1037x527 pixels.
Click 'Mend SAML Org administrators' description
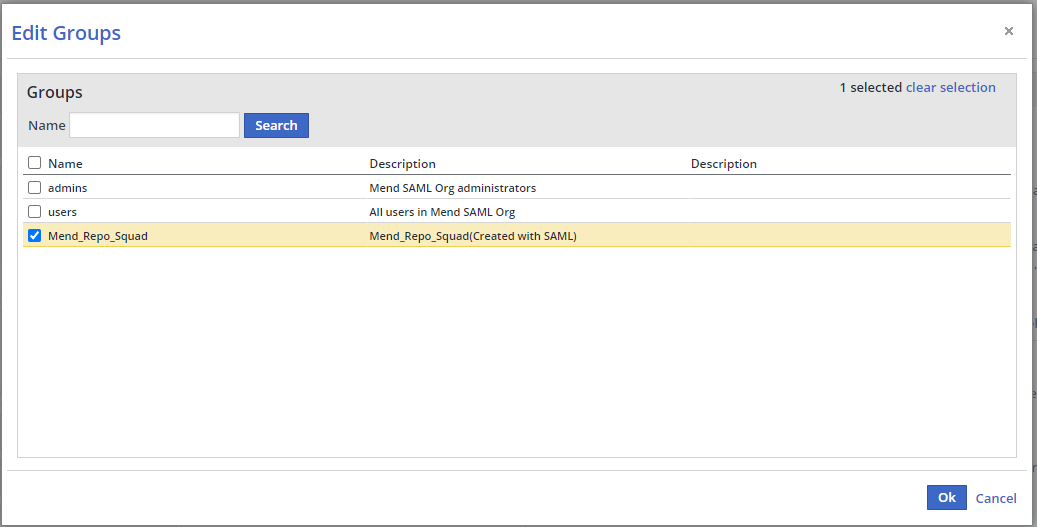coord(452,188)
